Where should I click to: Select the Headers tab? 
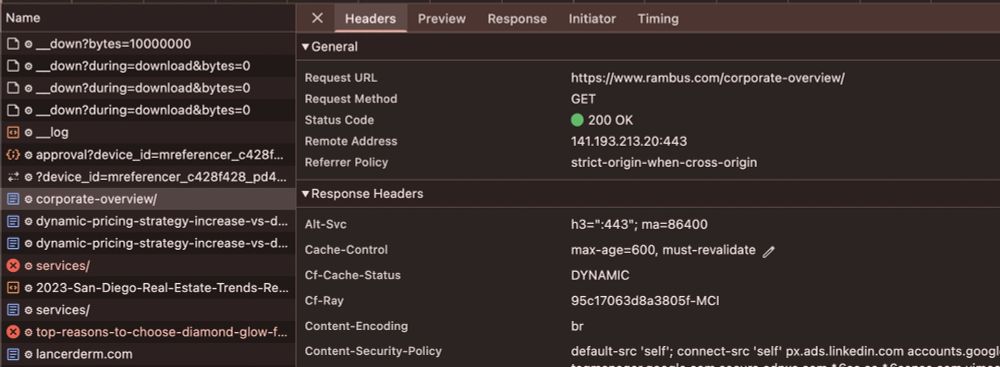click(371, 19)
